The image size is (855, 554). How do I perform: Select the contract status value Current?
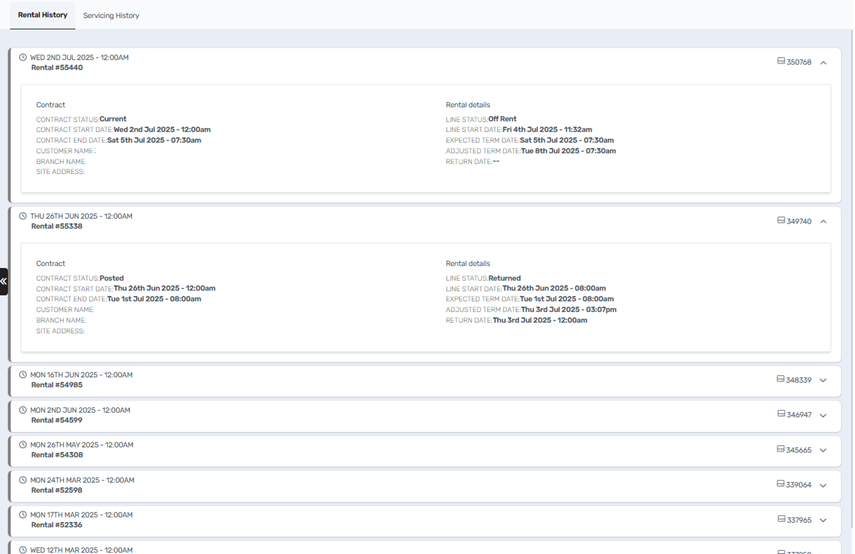(113, 119)
